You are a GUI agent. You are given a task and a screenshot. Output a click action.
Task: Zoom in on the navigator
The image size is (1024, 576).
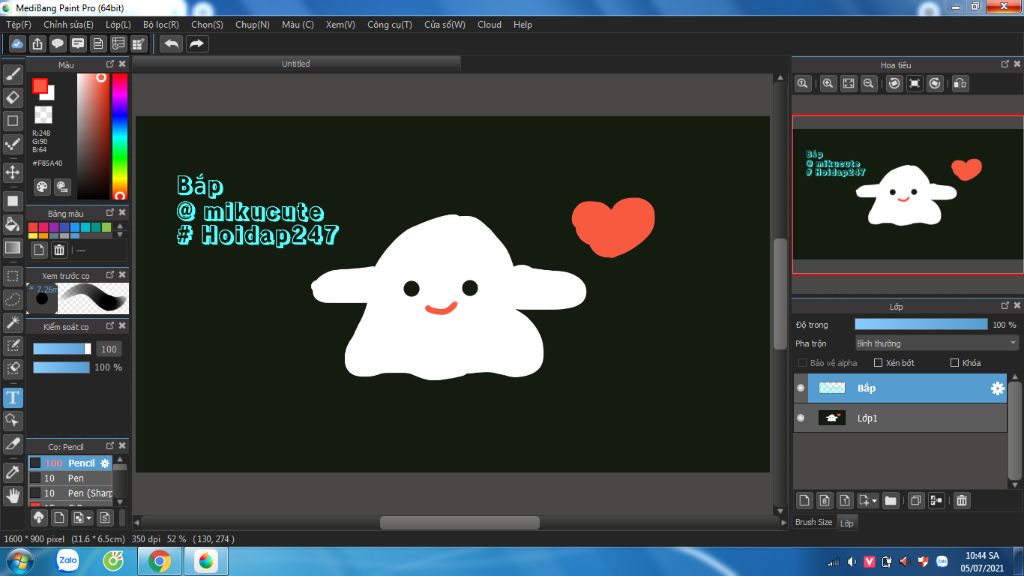[x=827, y=84]
